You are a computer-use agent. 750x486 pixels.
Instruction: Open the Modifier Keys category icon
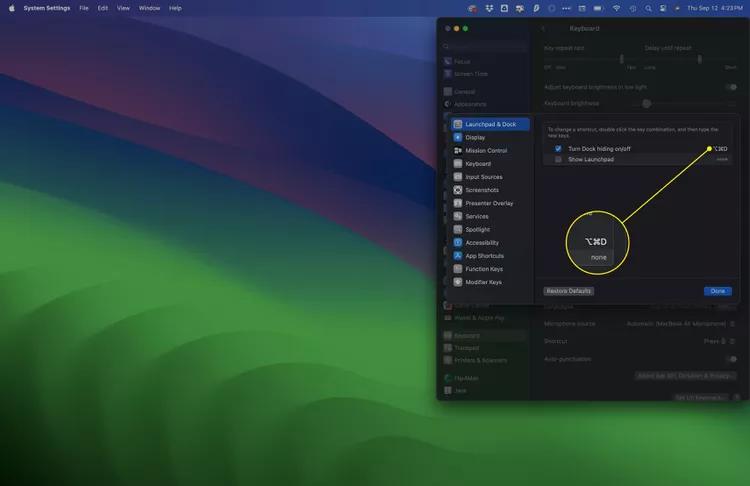pos(458,282)
